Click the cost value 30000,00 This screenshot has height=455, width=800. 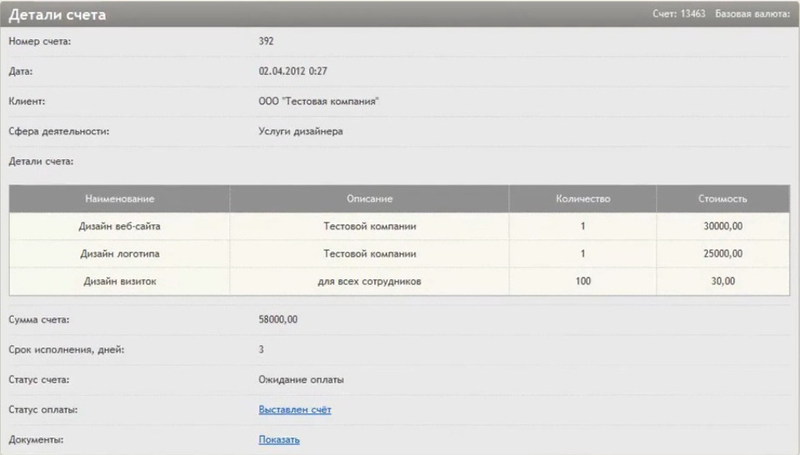click(723, 226)
